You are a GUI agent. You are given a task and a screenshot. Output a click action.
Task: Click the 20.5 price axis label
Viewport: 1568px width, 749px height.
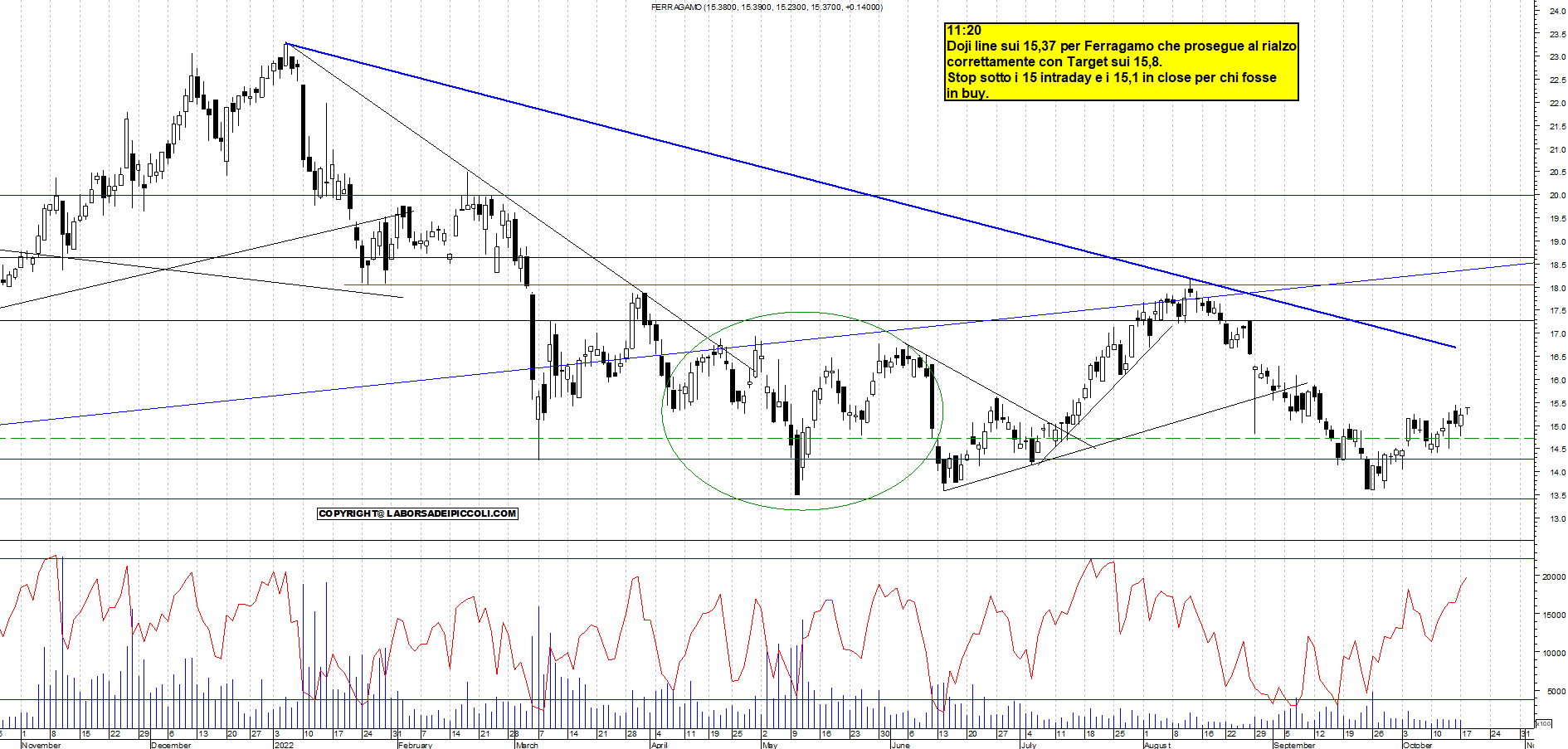click(x=1557, y=173)
